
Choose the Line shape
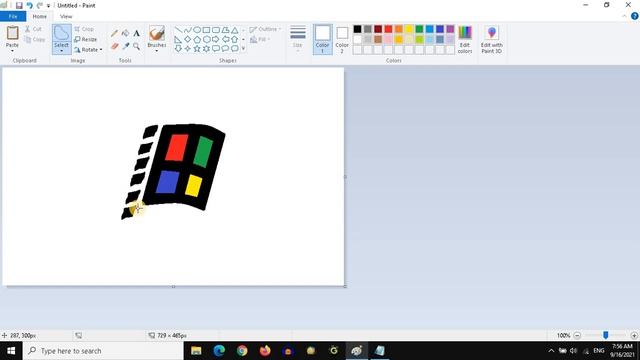pos(178,30)
